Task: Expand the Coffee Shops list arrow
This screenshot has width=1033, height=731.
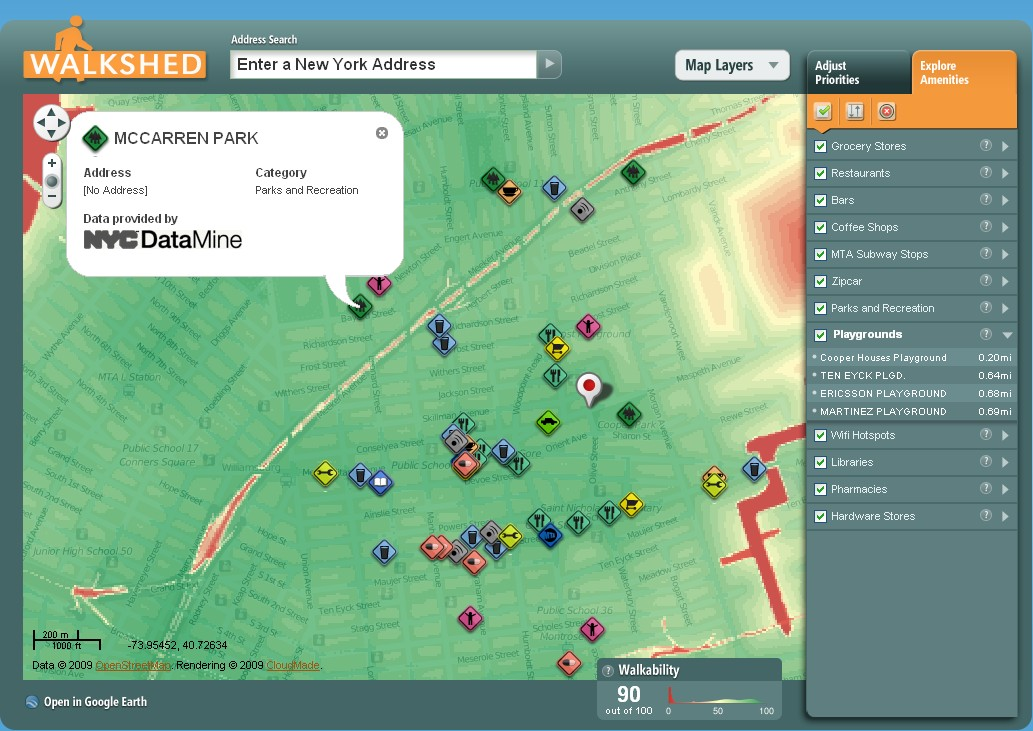Action: (1005, 227)
